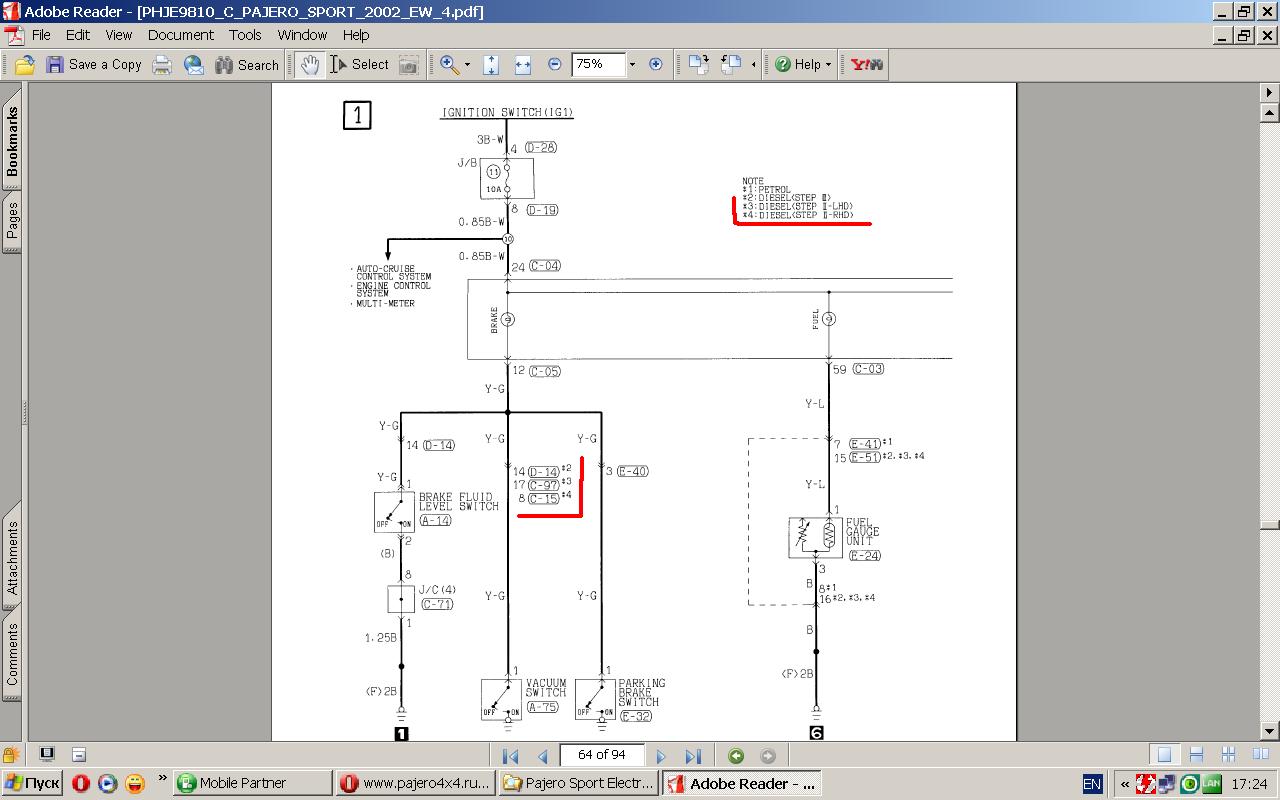This screenshot has width=1280, height=800.
Task: Click the Zoom Out minus button
Action: [555, 65]
